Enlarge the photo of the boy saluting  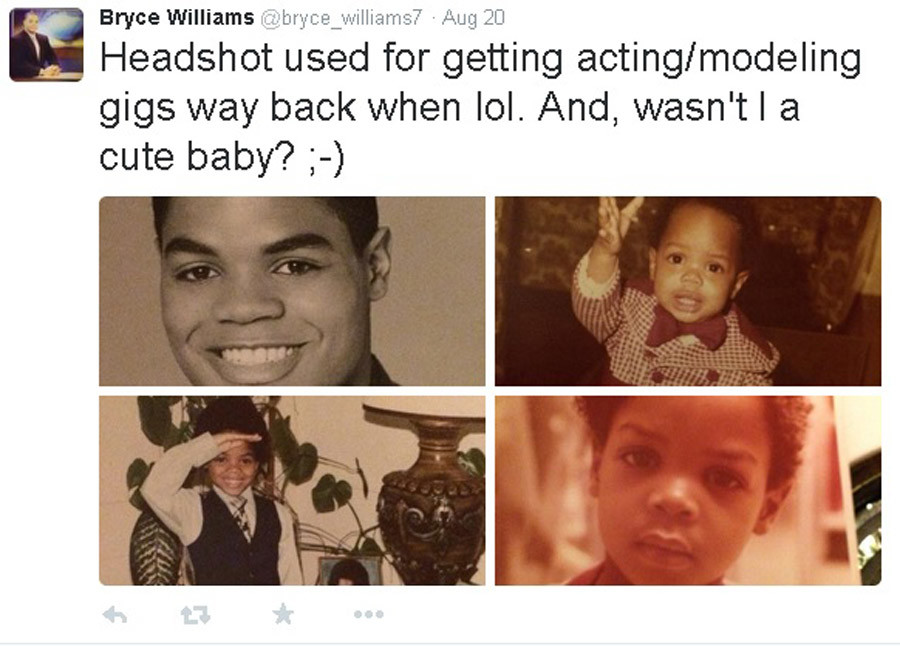tap(292, 491)
